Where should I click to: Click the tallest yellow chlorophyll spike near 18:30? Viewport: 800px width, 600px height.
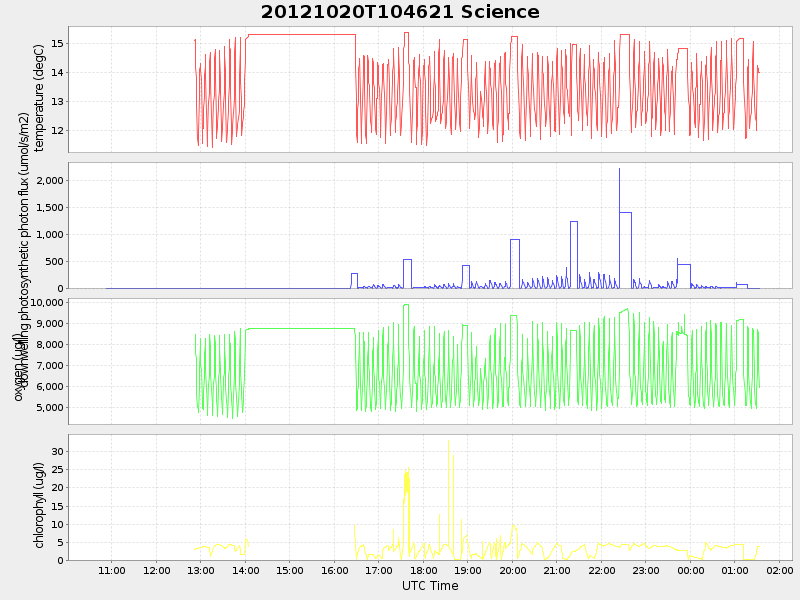(448, 442)
